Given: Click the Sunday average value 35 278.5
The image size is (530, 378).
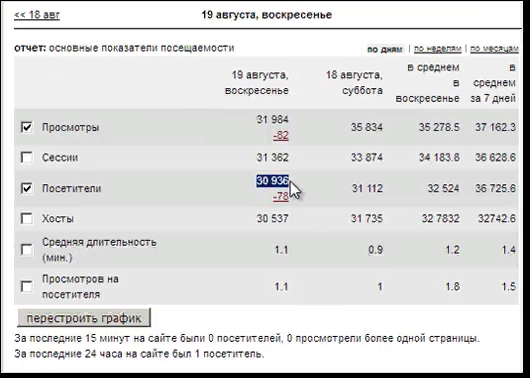Looking at the screenshot, I should coord(439,127).
